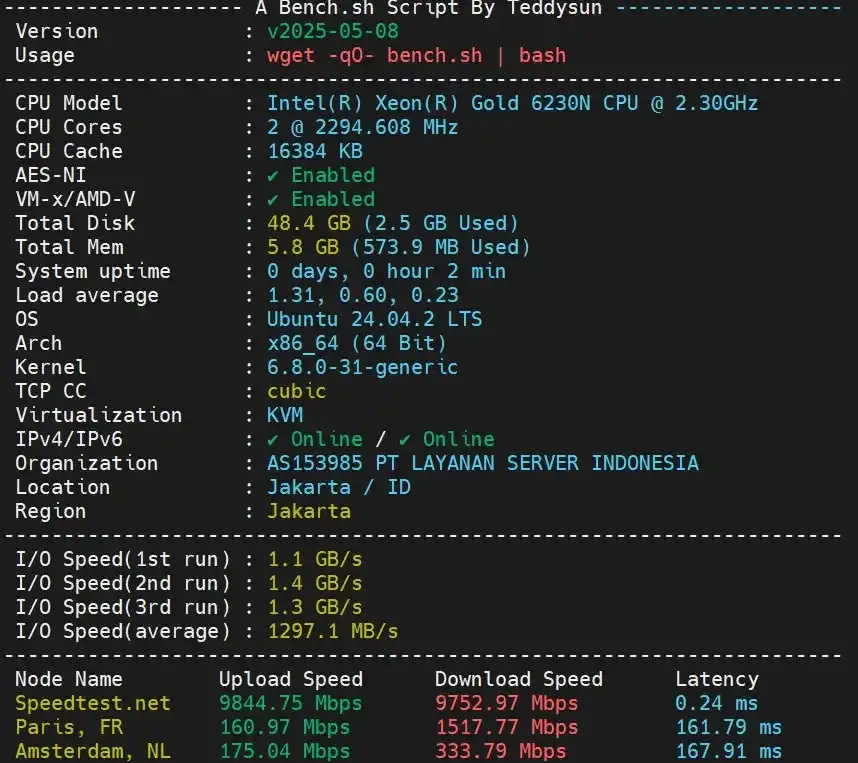The image size is (858, 763).
Task: Click the I/O Speed 2nd run value 1.4 GB/s
Action: point(315,583)
